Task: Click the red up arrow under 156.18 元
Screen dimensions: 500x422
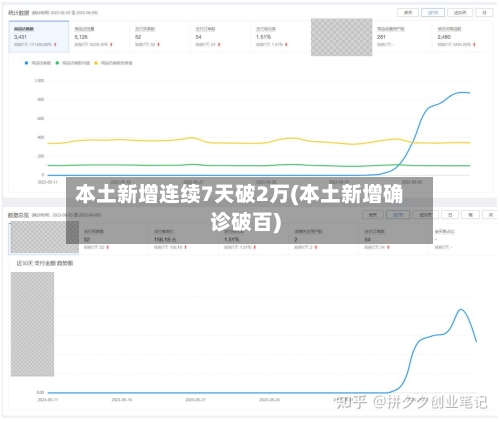Action: point(185,248)
